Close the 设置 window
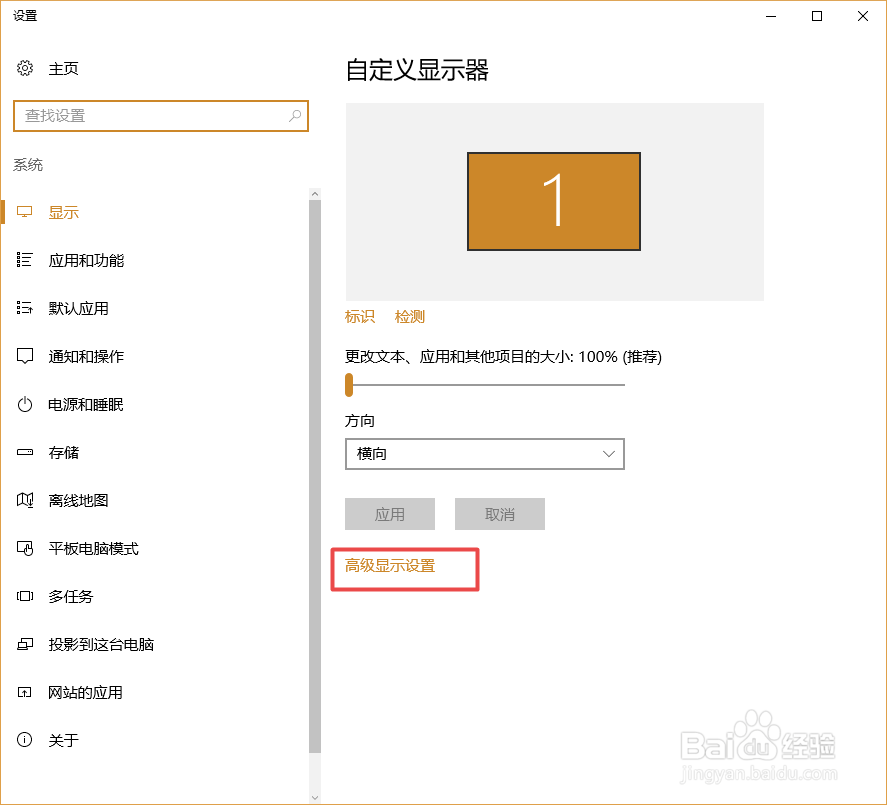This screenshot has width=887, height=805. [863, 16]
